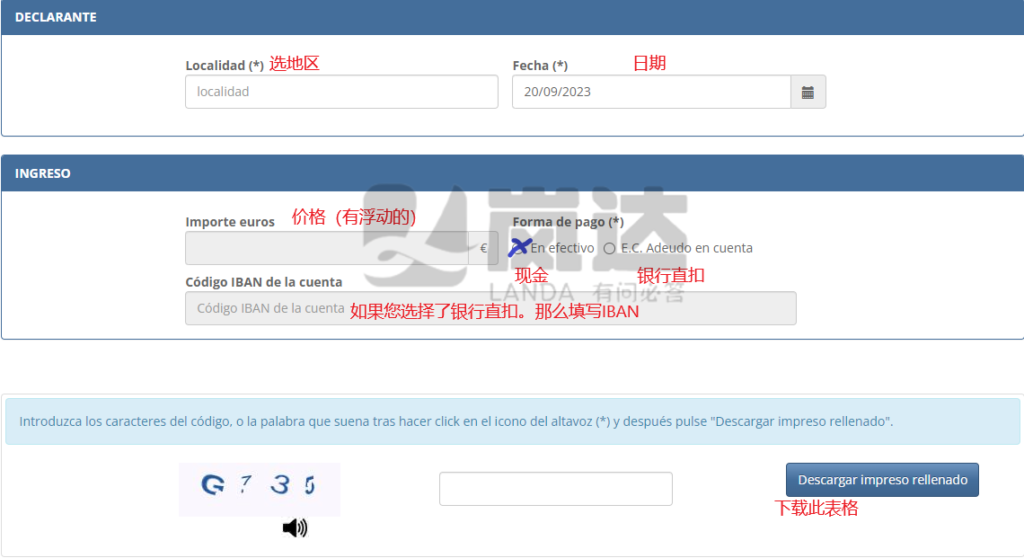
Task: Click the Fecha date field showing 20/09/2023
Action: click(x=651, y=92)
